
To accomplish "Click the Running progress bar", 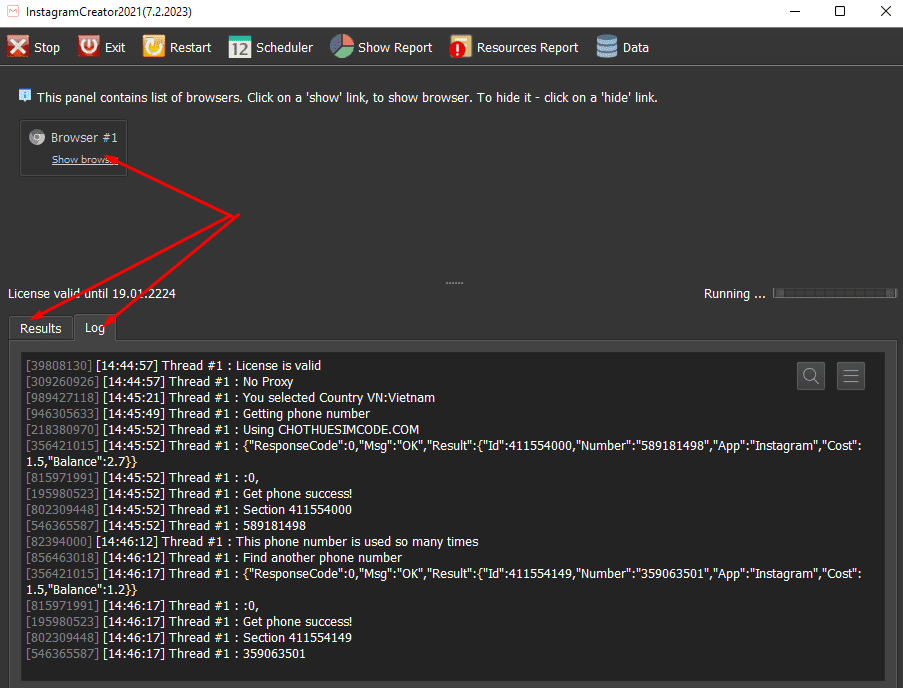I will point(834,293).
